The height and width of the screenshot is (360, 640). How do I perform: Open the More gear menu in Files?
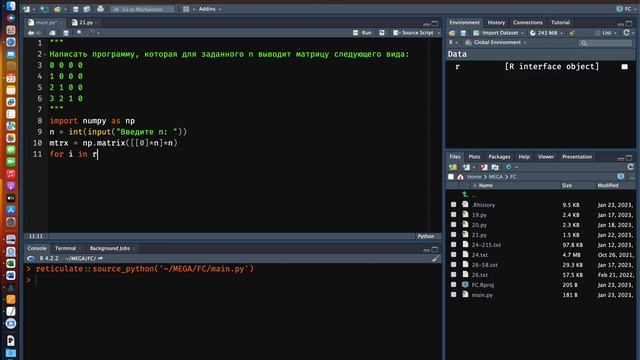[x=511, y=167]
